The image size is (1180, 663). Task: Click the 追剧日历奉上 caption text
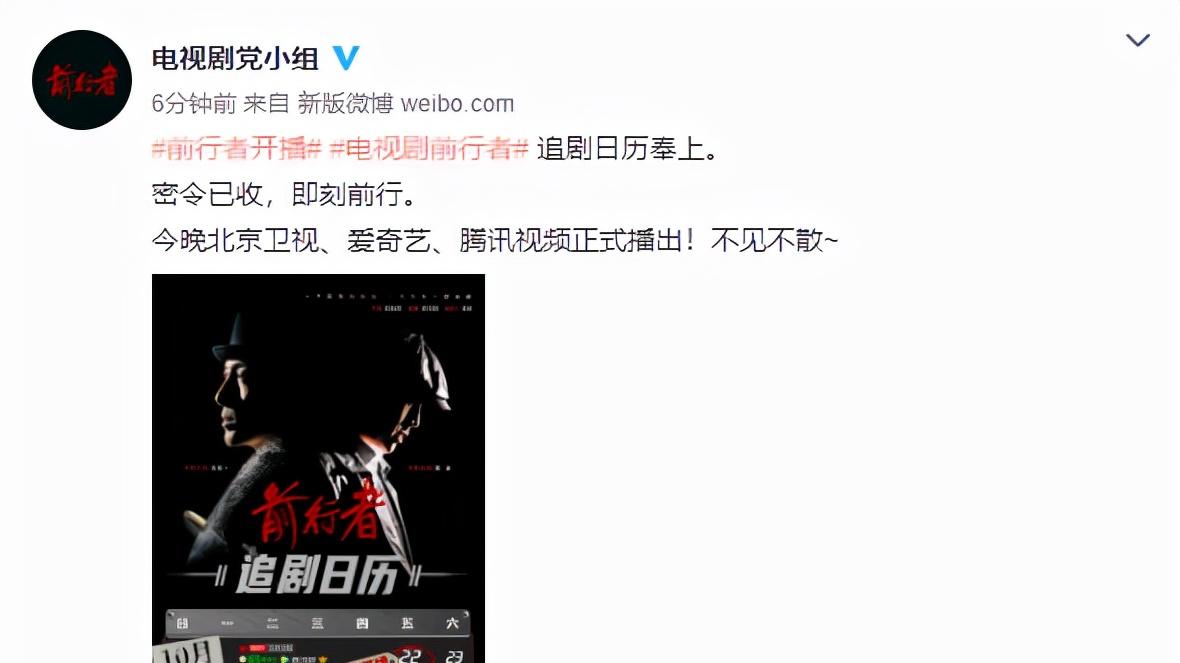pos(628,149)
